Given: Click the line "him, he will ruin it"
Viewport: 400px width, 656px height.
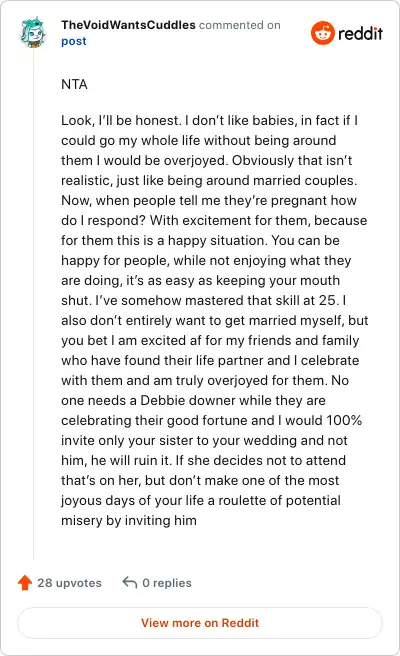Looking at the screenshot, I should click(x=203, y=460).
